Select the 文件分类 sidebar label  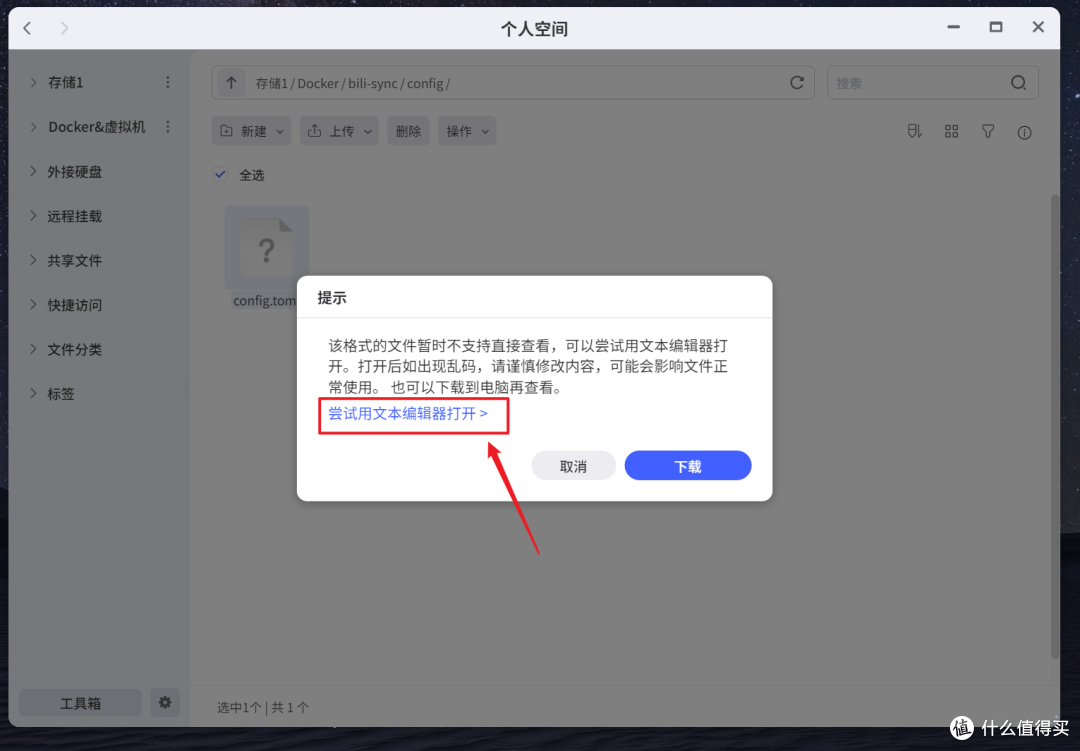(x=74, y=349)
